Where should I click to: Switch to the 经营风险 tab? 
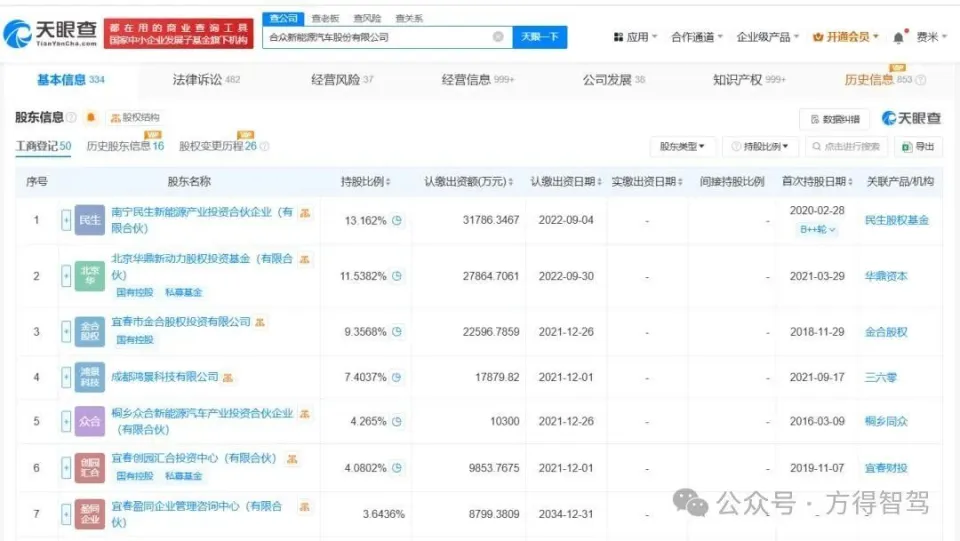pyautogui.click(x=342, y=80)
